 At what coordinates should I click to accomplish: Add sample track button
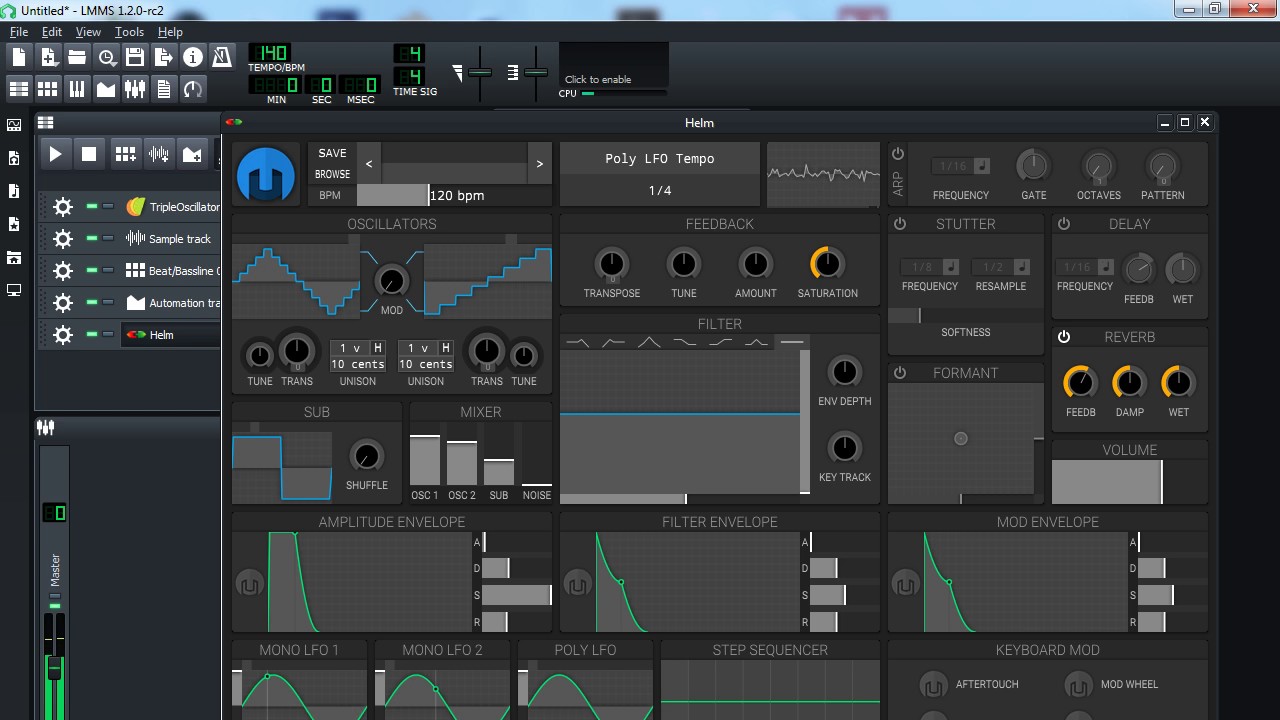tap(158, 154)
